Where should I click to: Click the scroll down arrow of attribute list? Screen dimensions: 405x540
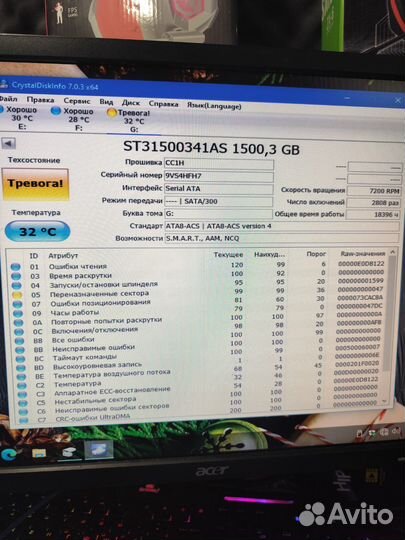(x=385, y=402)
